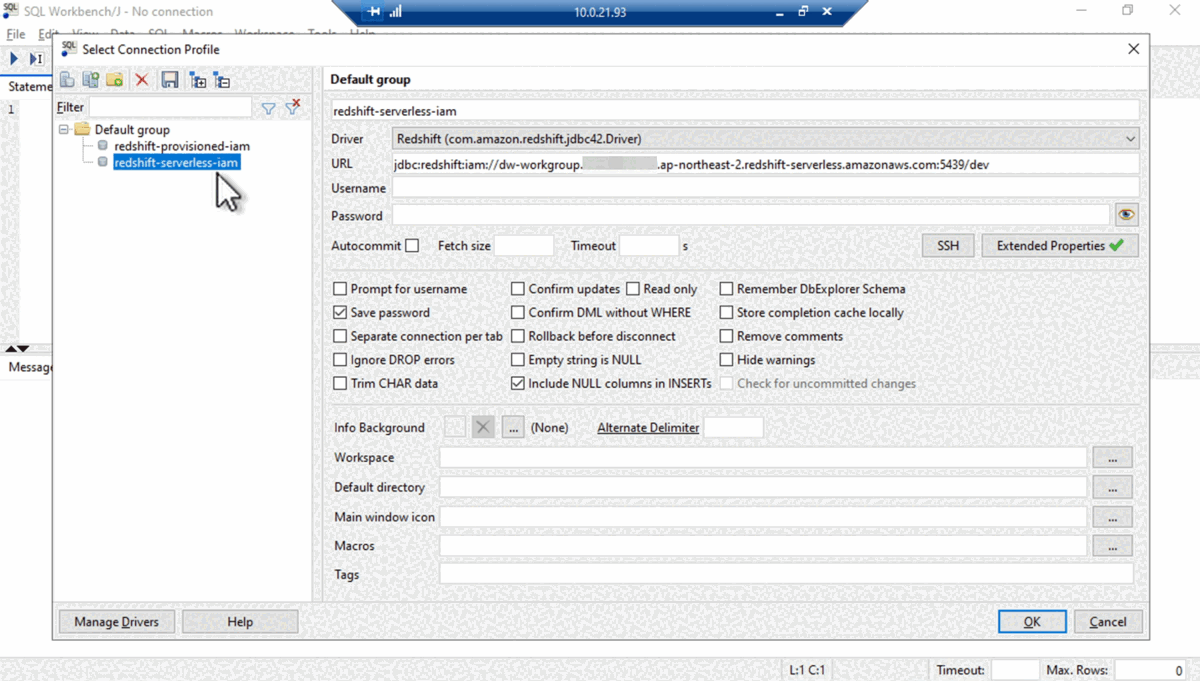The height and width of the screenshot is (681, 1200).
Task: Reset Info Background color with X button
Action: point(484,427)
